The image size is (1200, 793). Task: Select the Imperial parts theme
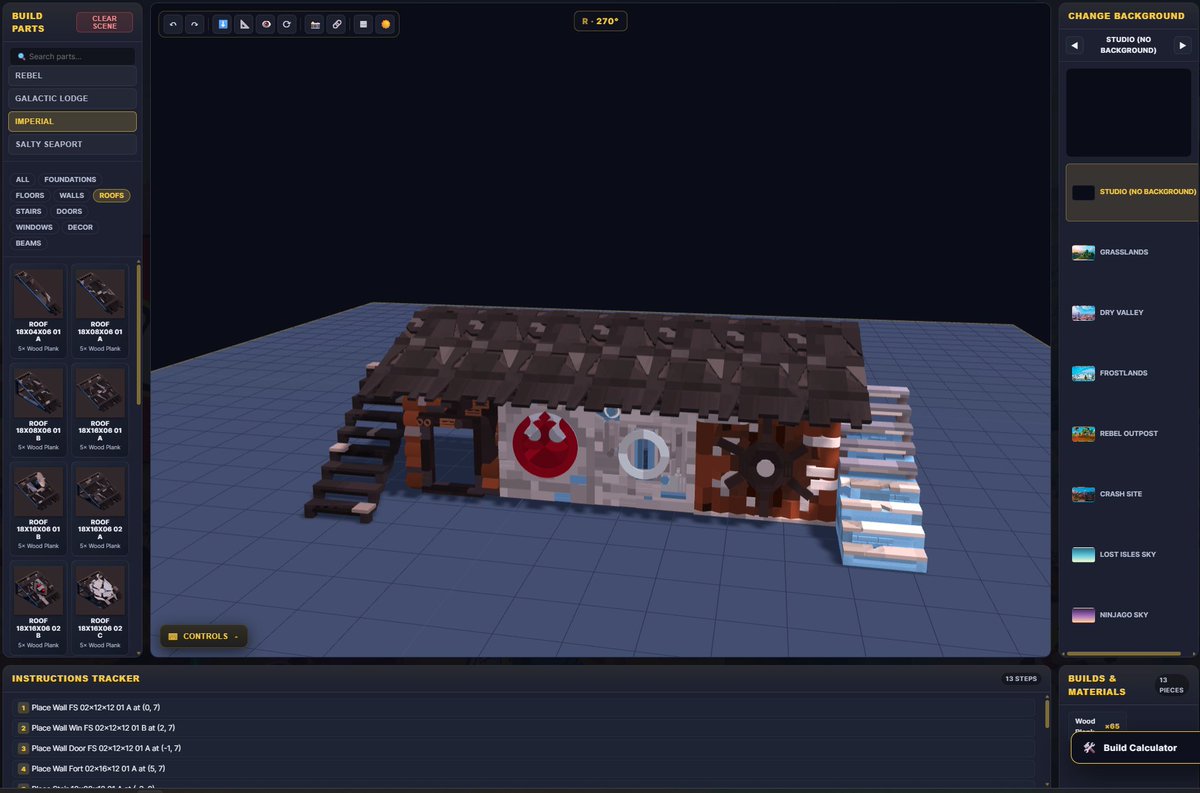click(x=72, y=121)
